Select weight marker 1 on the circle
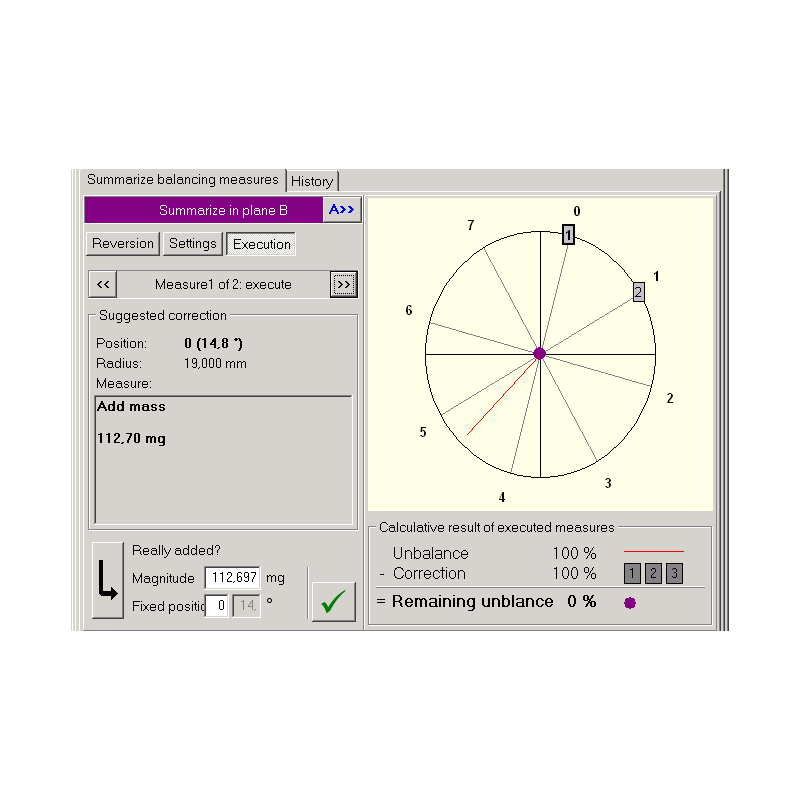 tap(568, 234)
